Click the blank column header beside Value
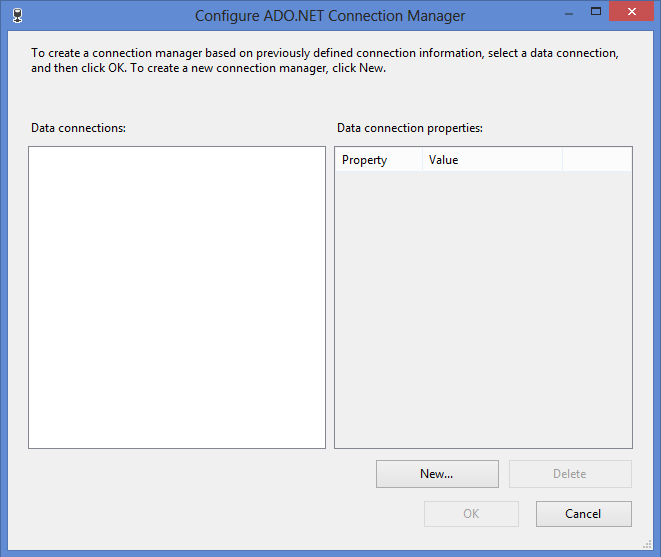The width and height of the screenshot is (661, 557). (597, 160)
